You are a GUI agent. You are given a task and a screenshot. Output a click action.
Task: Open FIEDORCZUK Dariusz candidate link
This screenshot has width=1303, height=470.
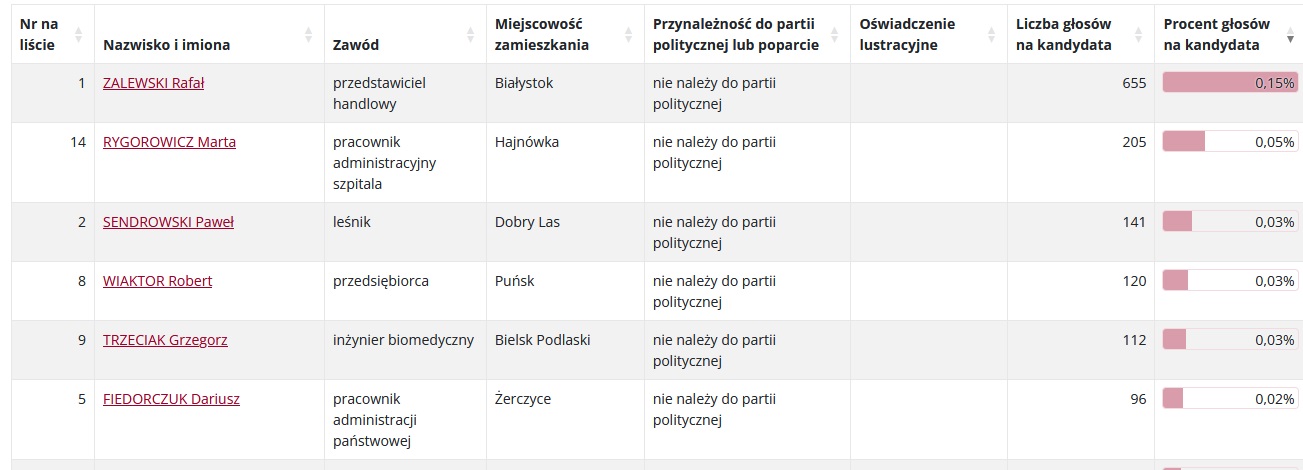[171, 399]
